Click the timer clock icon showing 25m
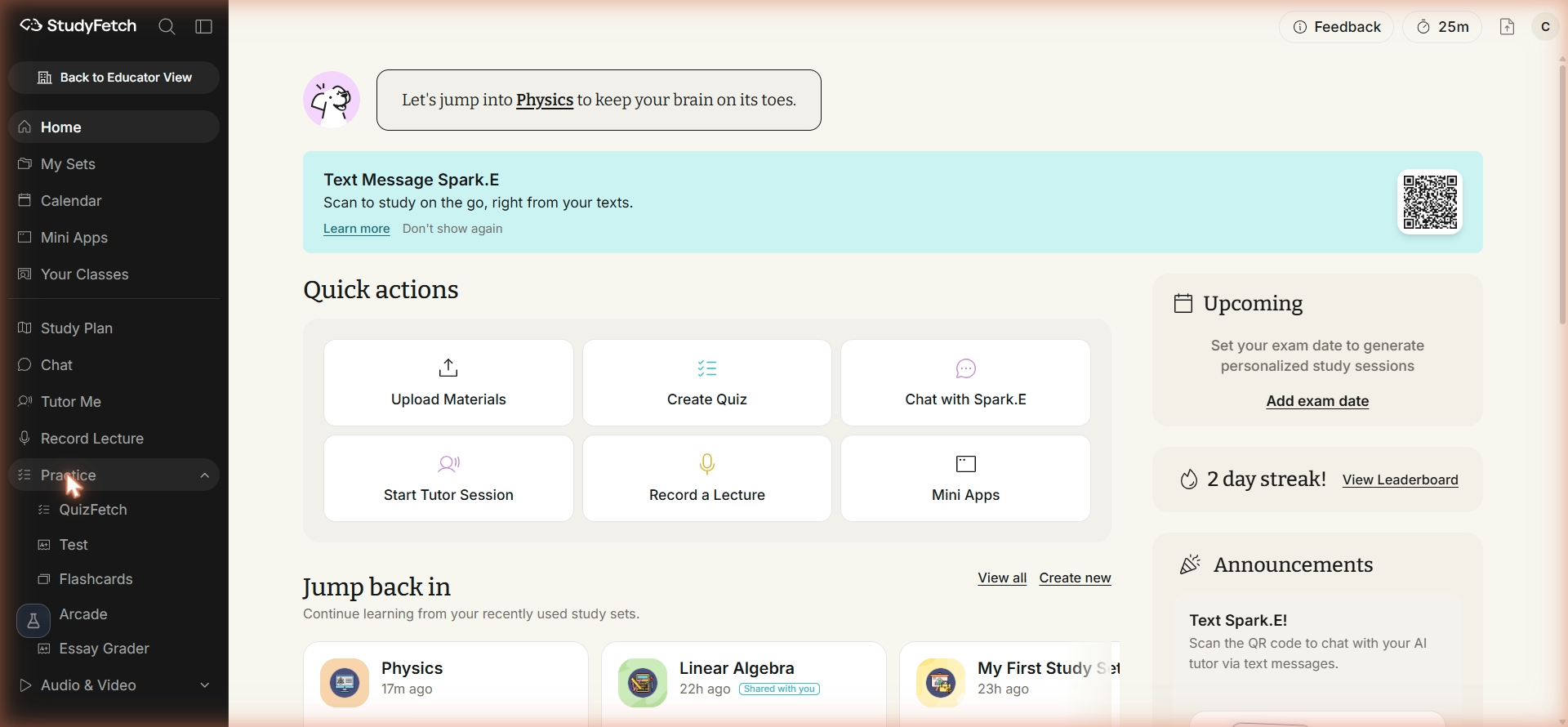This screenshot has width=1568, height=727. point(1423,27)
